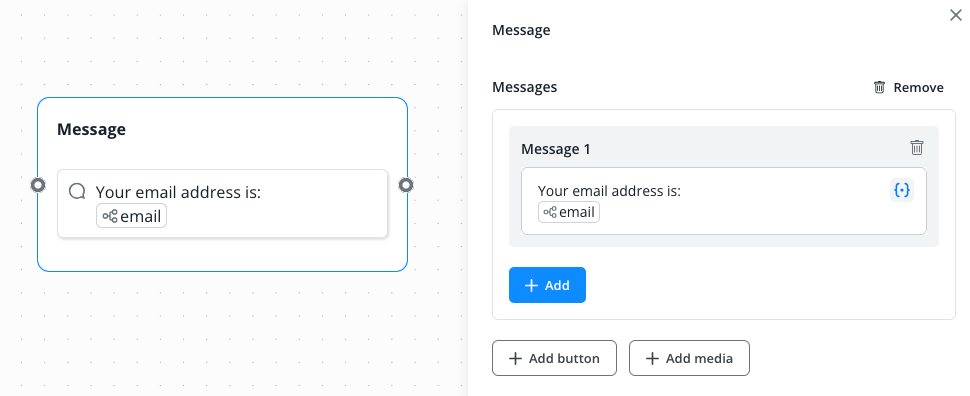Click the Remove button for Messages
Image resolution: width=970 pixels, height=396 pixels.
(908, 87)
